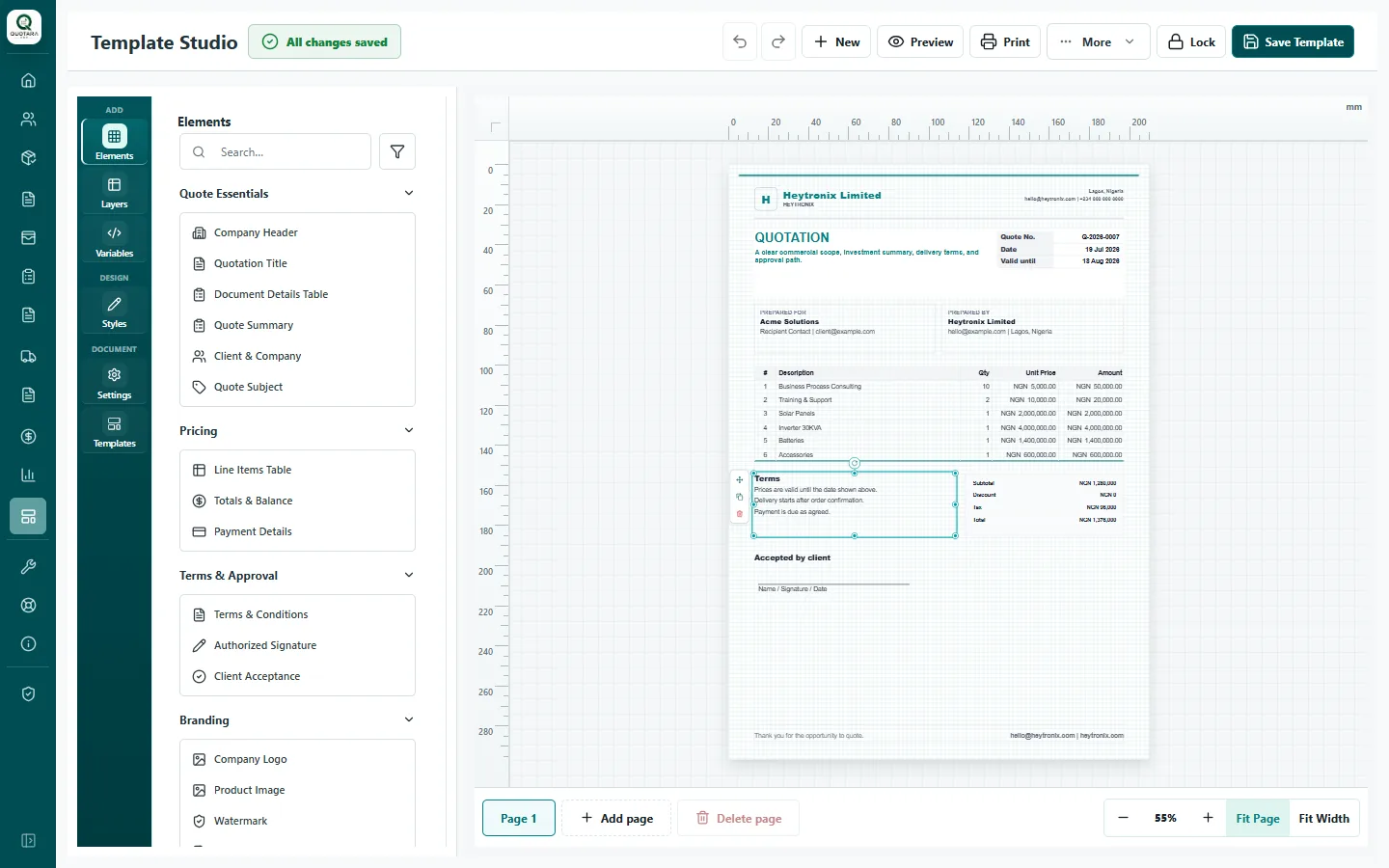Click the Save Template button
This screenshot has height=868, width=1389.
[1293, 41]
